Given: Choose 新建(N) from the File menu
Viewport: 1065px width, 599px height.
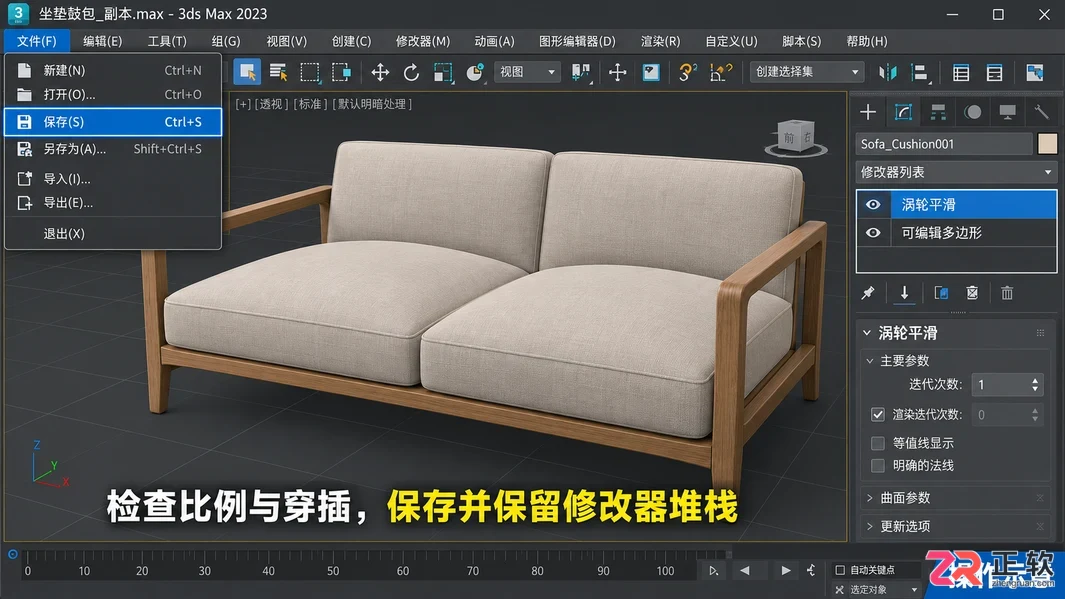Looking at the screenshot, I should [113, 71].
